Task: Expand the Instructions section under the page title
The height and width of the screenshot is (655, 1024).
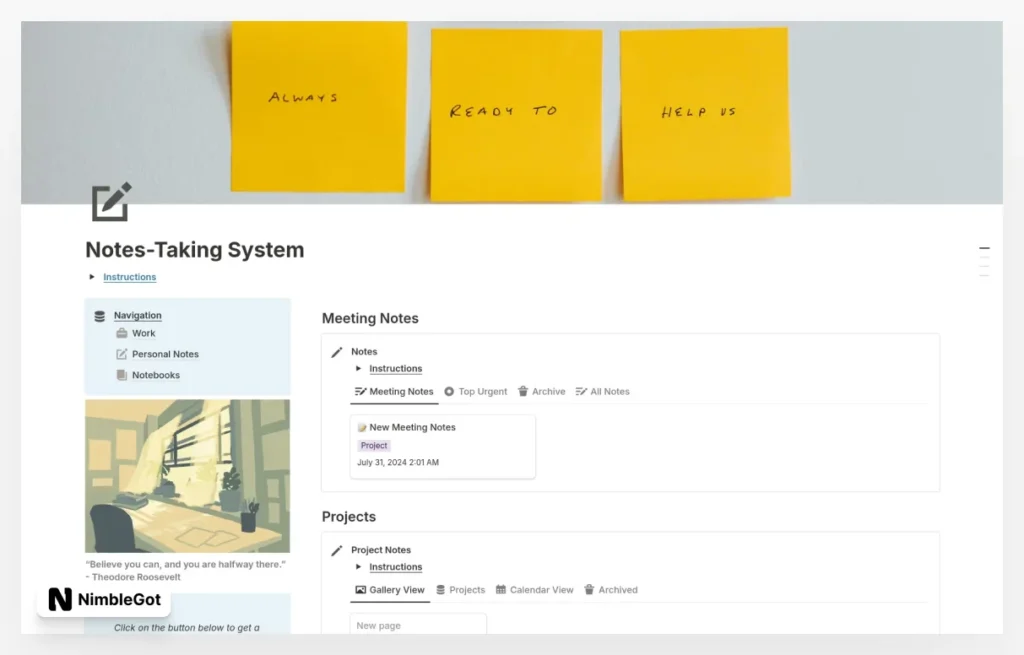Action: [x=92, y=277]
